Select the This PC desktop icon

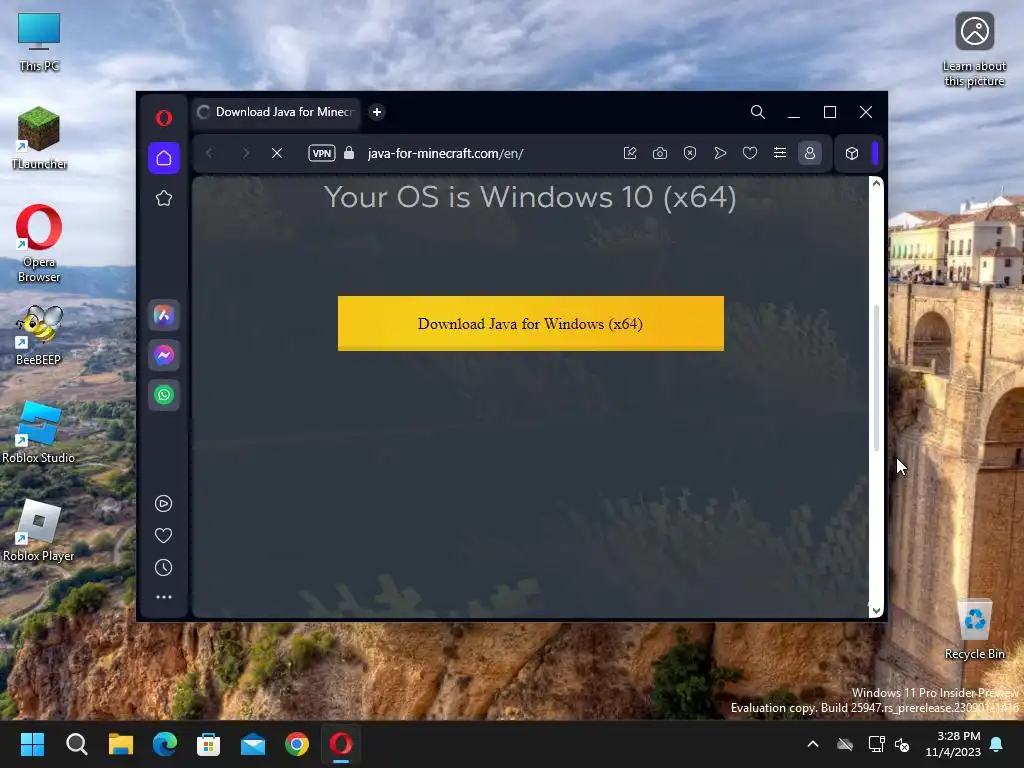point(39,42)
